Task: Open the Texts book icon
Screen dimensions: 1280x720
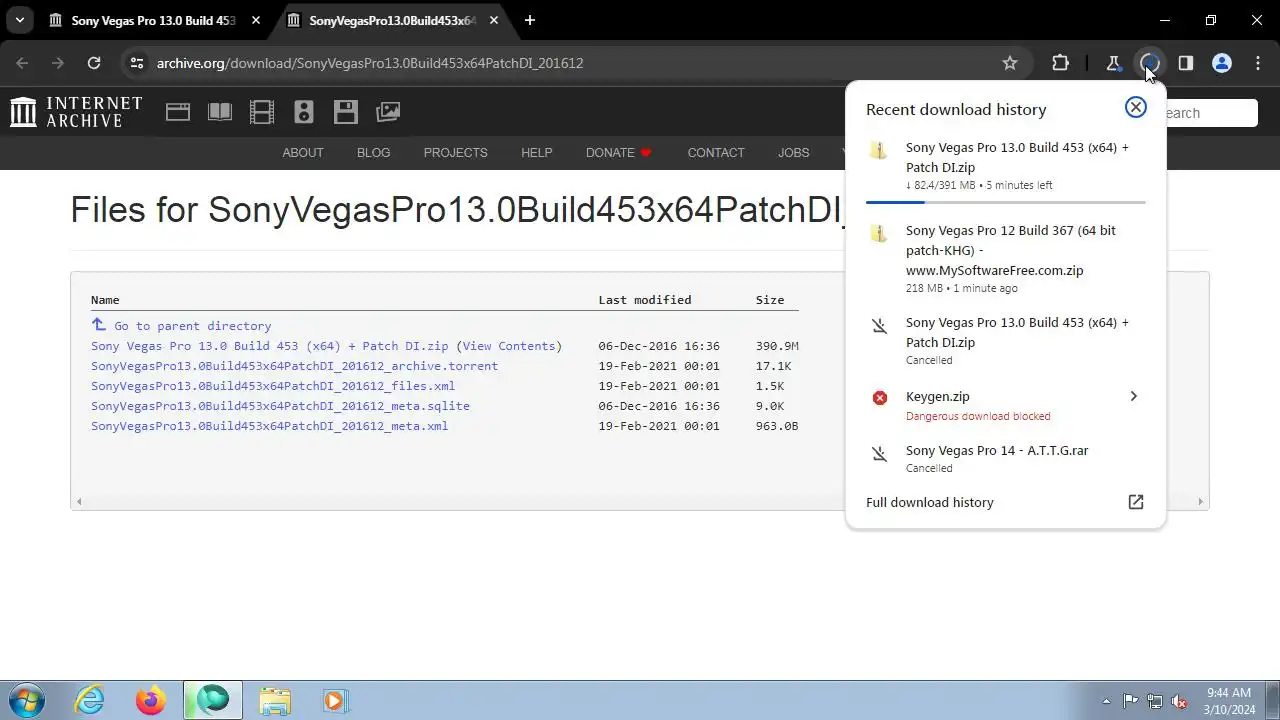Action: click(x=220, y=112)
